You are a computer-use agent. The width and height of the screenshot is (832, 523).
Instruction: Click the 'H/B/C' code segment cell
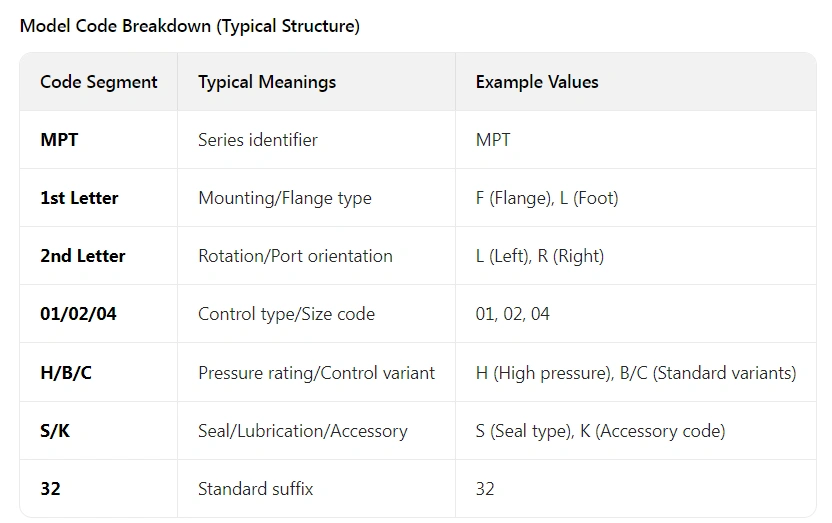(66, 373)
